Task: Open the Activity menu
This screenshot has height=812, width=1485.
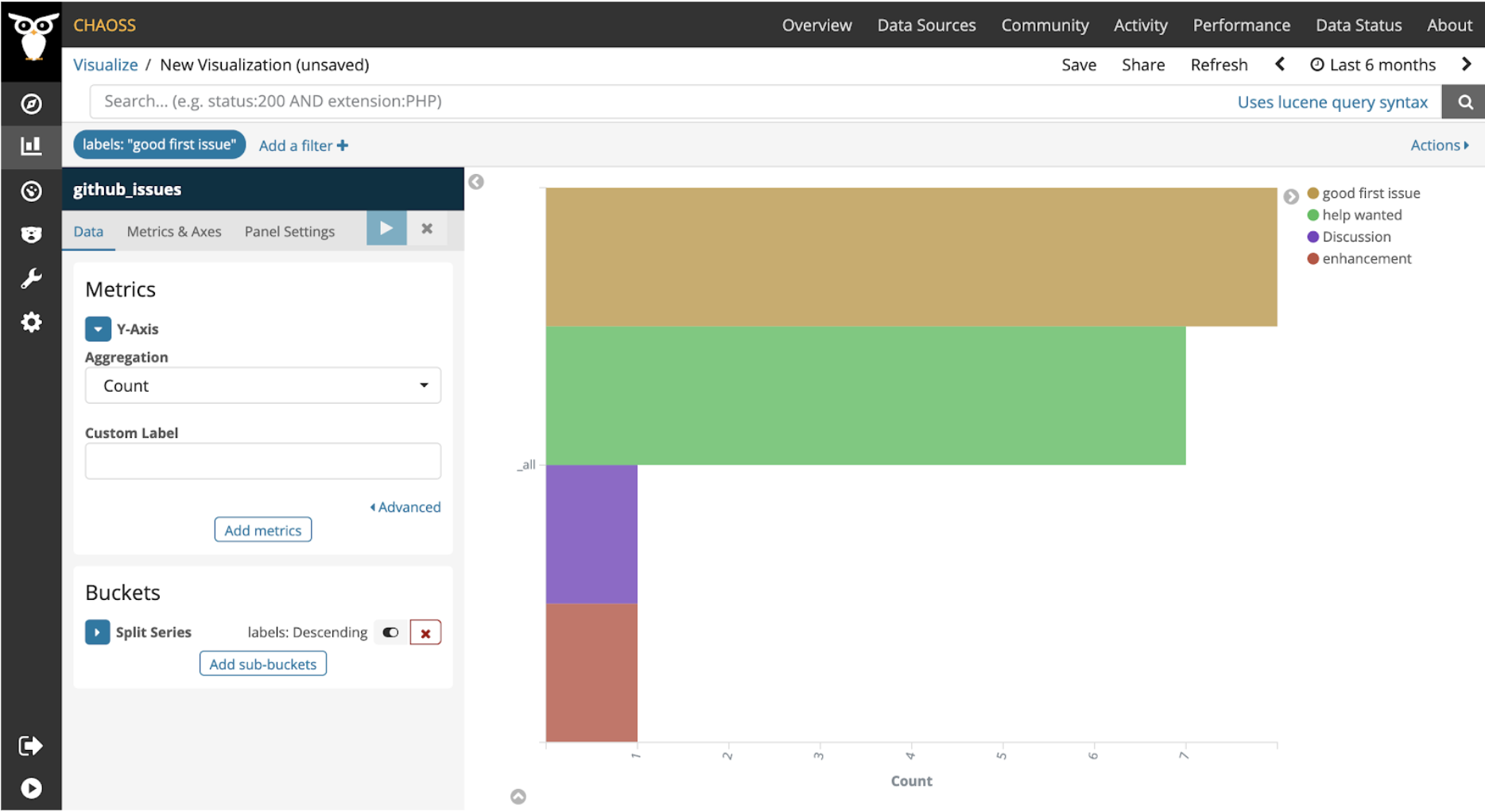Action: pos(1140,25)
